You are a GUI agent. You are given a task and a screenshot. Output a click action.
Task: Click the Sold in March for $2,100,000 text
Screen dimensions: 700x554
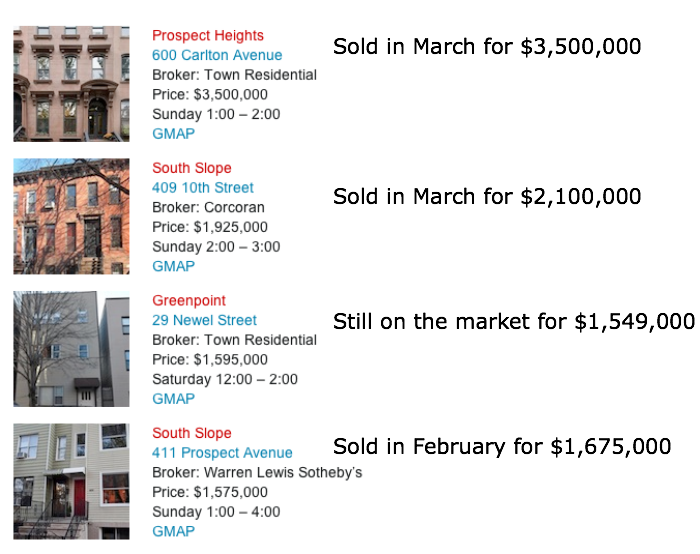[487, 197]
